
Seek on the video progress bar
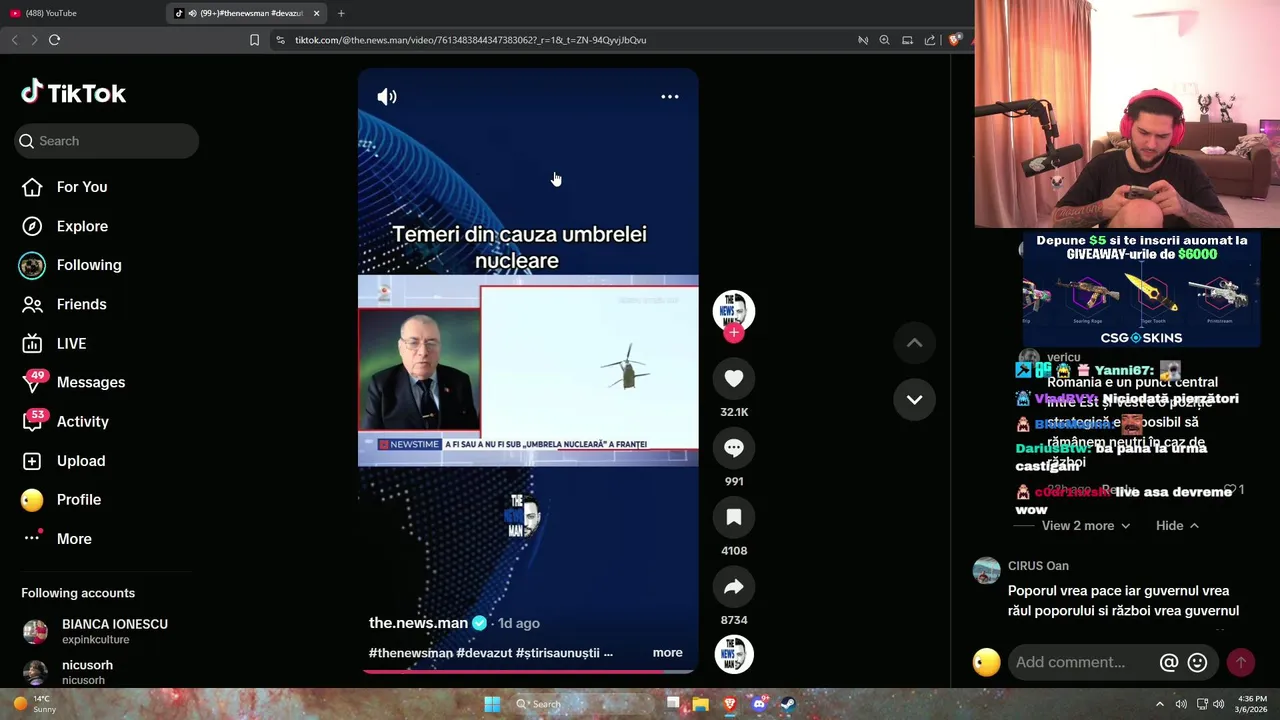[528, 672]
